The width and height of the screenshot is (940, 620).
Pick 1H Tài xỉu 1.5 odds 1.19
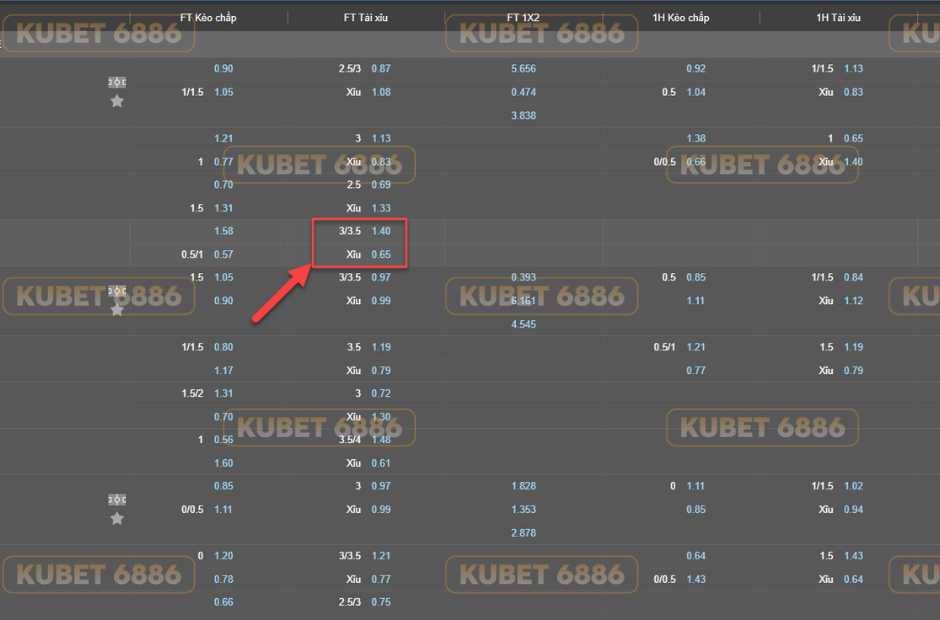(x=853, y=347)
